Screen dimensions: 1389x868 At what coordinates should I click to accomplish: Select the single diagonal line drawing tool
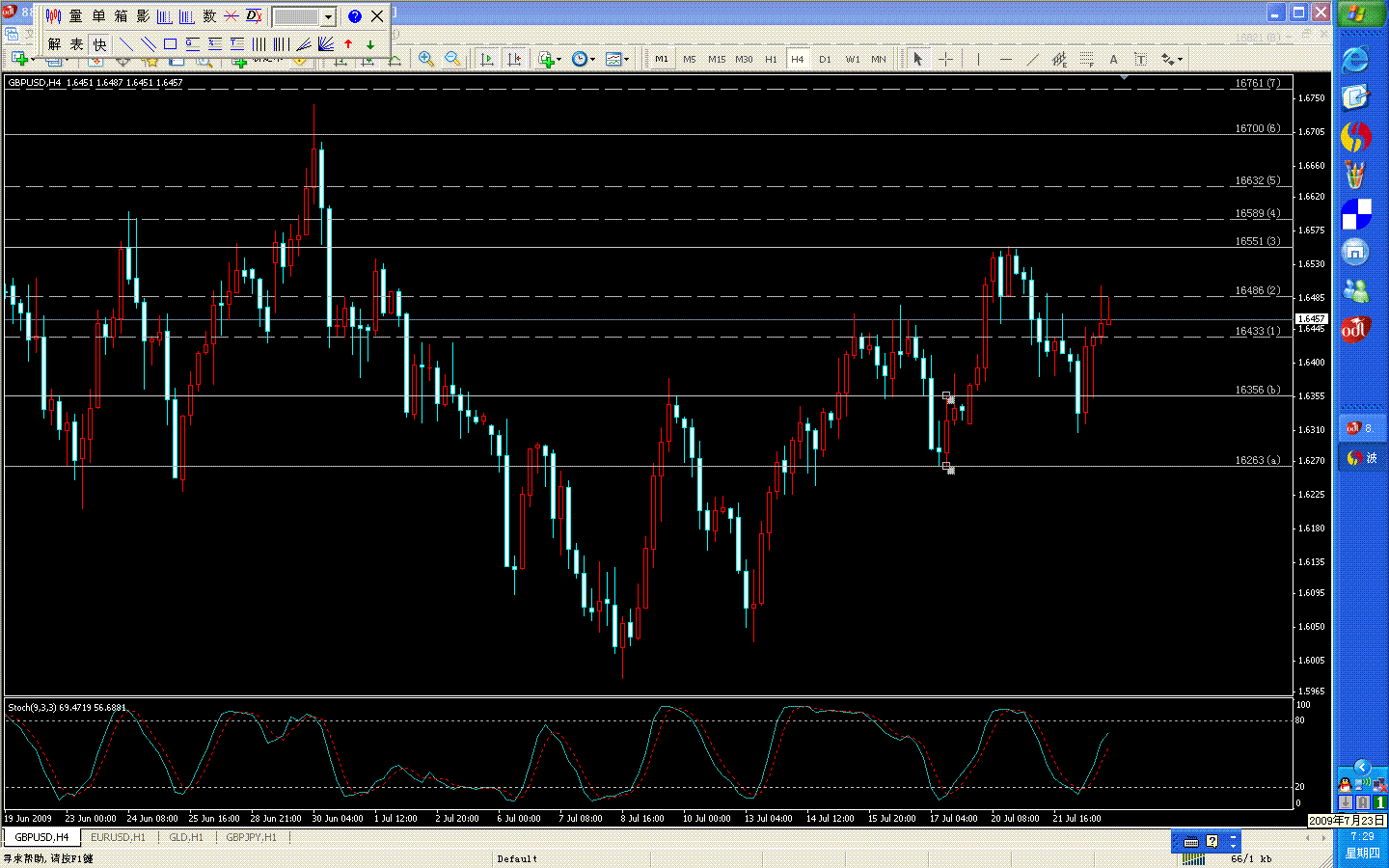(x=125, y=44)
